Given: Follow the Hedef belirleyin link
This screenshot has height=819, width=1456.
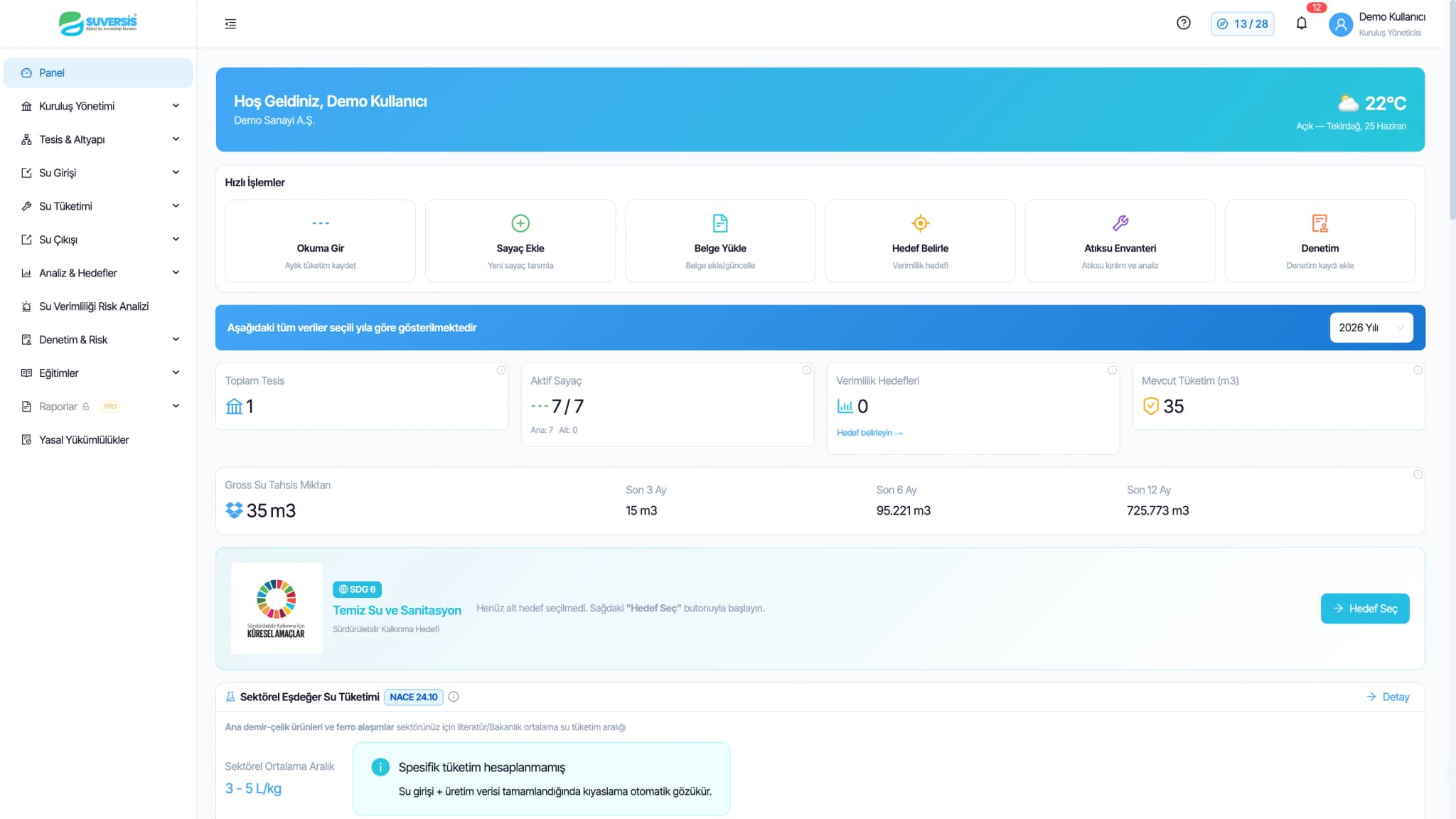Looking at the screenshot, I should coord(869,433).
